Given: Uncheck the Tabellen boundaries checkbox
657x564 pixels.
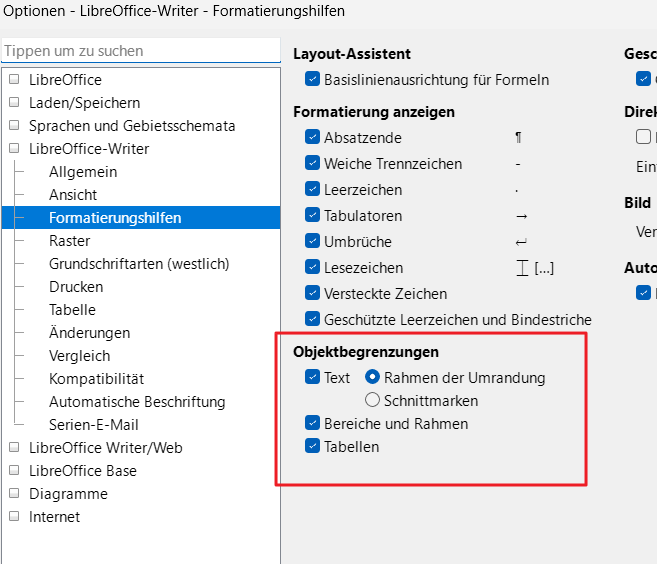Looking at the screenshot, I should (x=313, y=447).
